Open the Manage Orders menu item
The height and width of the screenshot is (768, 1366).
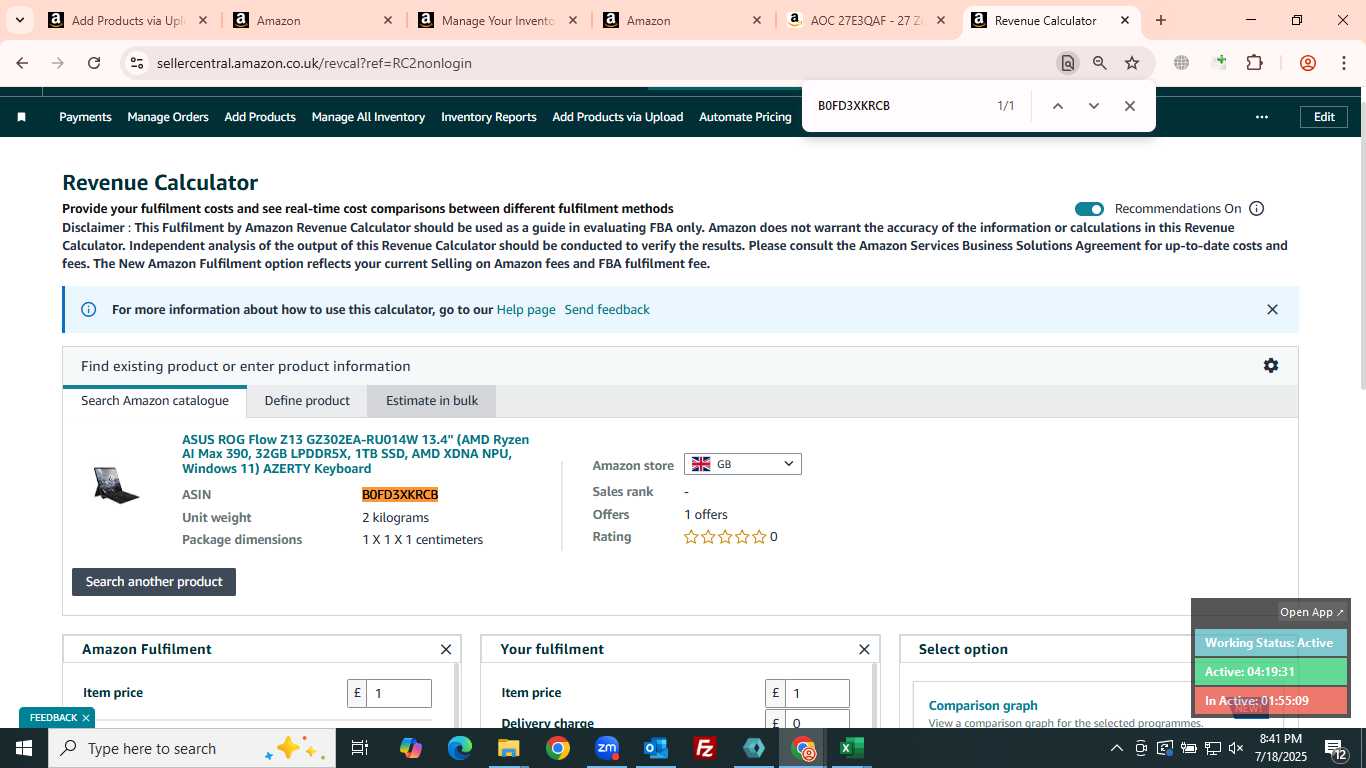(x=168, y=117)
